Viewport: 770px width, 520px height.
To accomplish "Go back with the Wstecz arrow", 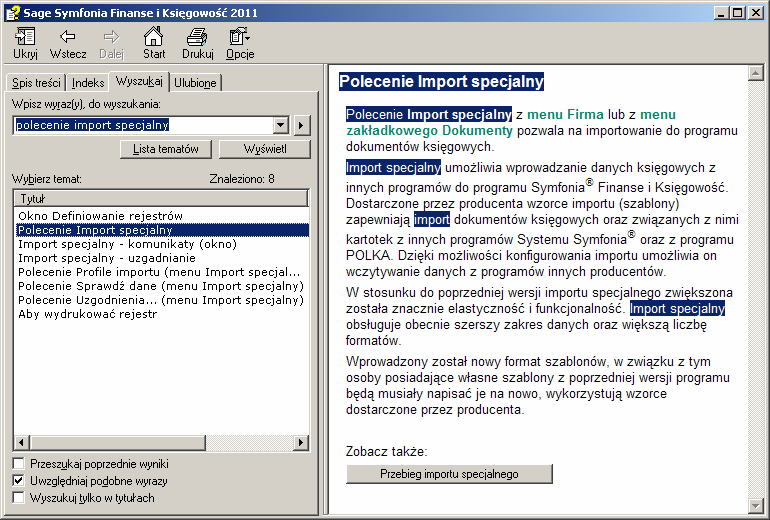I will pyautogui.click(x=68, y=37).
